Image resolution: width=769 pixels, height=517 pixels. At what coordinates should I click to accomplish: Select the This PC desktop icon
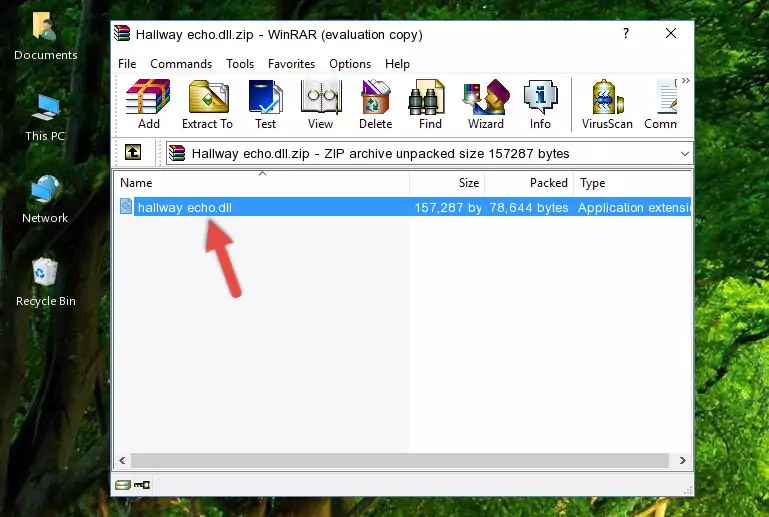coord(45,118)
